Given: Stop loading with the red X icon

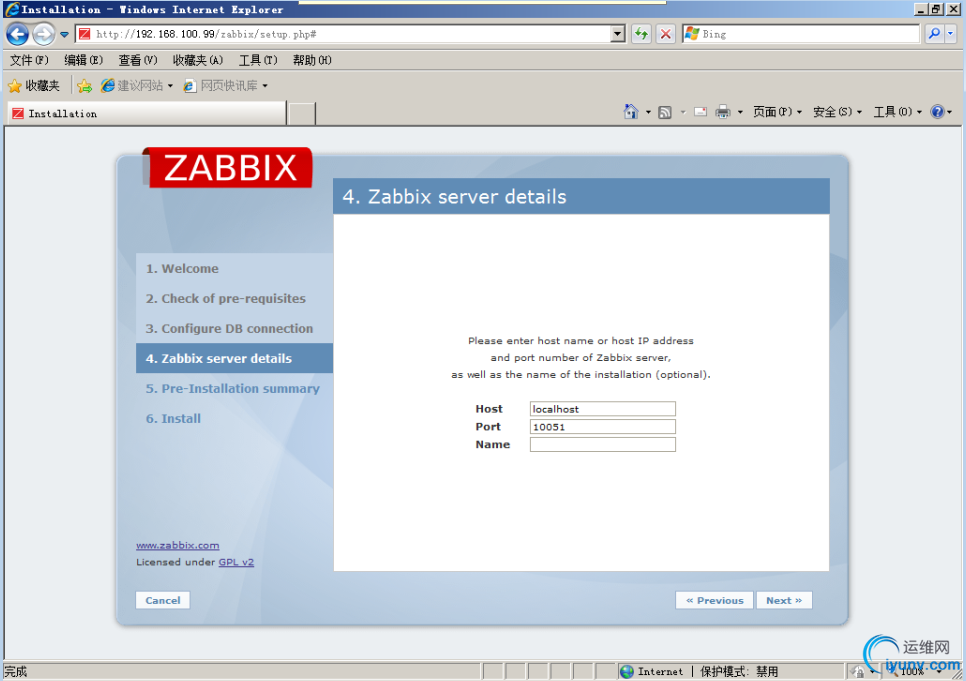Looking at the screenshot, I should pos(665,34).
